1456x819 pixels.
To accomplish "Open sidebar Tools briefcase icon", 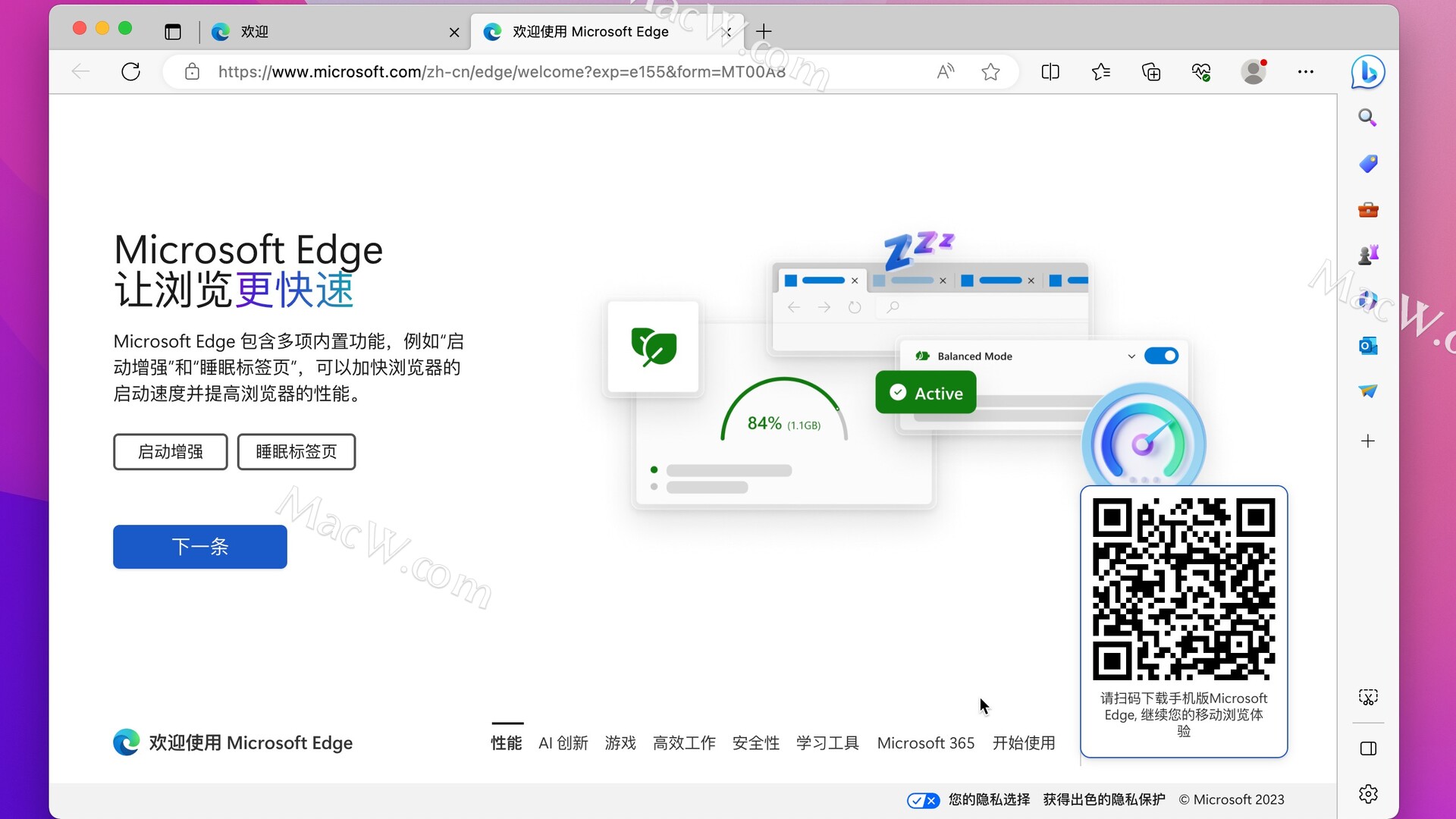I will (1368, 210).
